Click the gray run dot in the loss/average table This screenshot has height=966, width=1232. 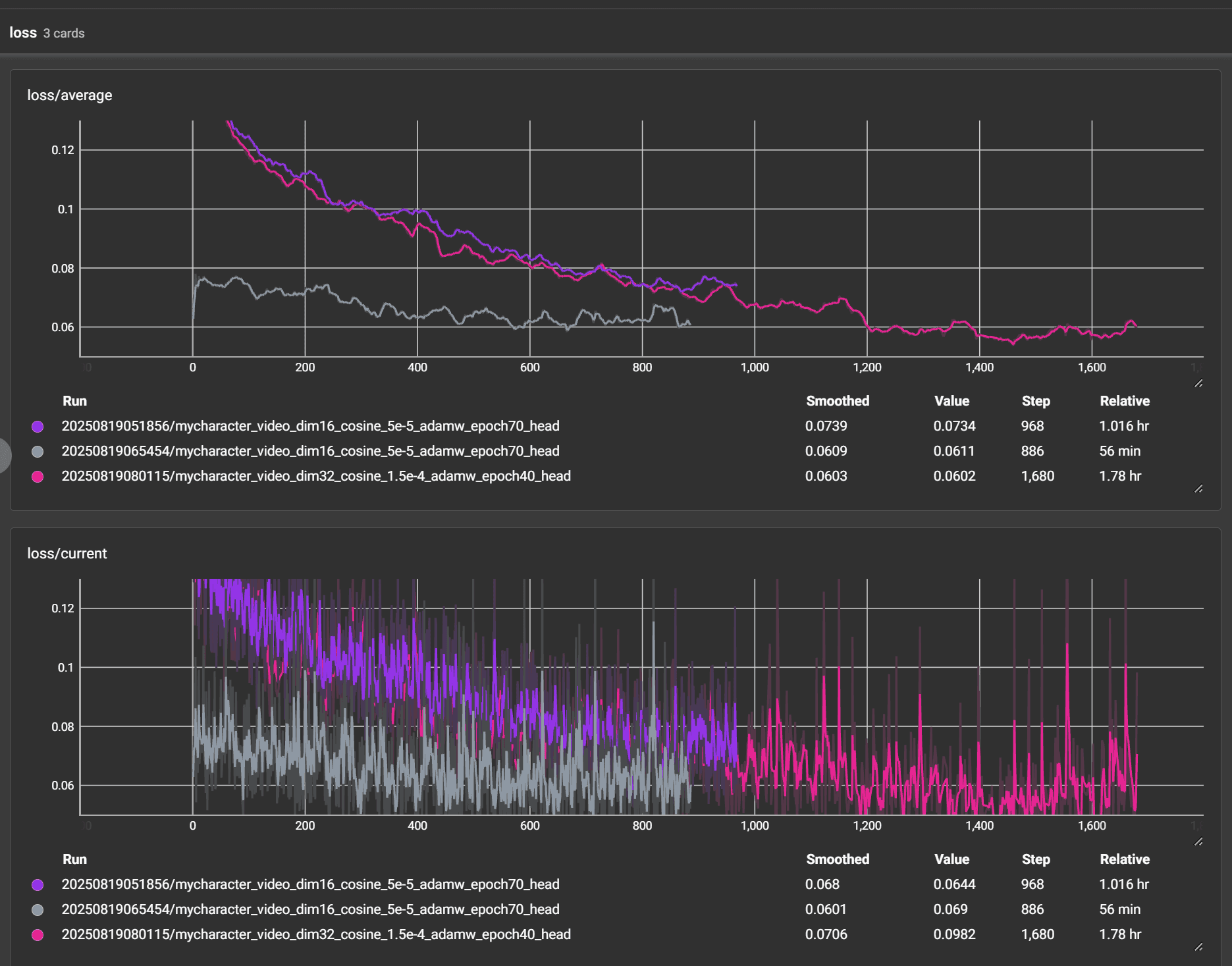pyautogui.click(x=38, y=452)
